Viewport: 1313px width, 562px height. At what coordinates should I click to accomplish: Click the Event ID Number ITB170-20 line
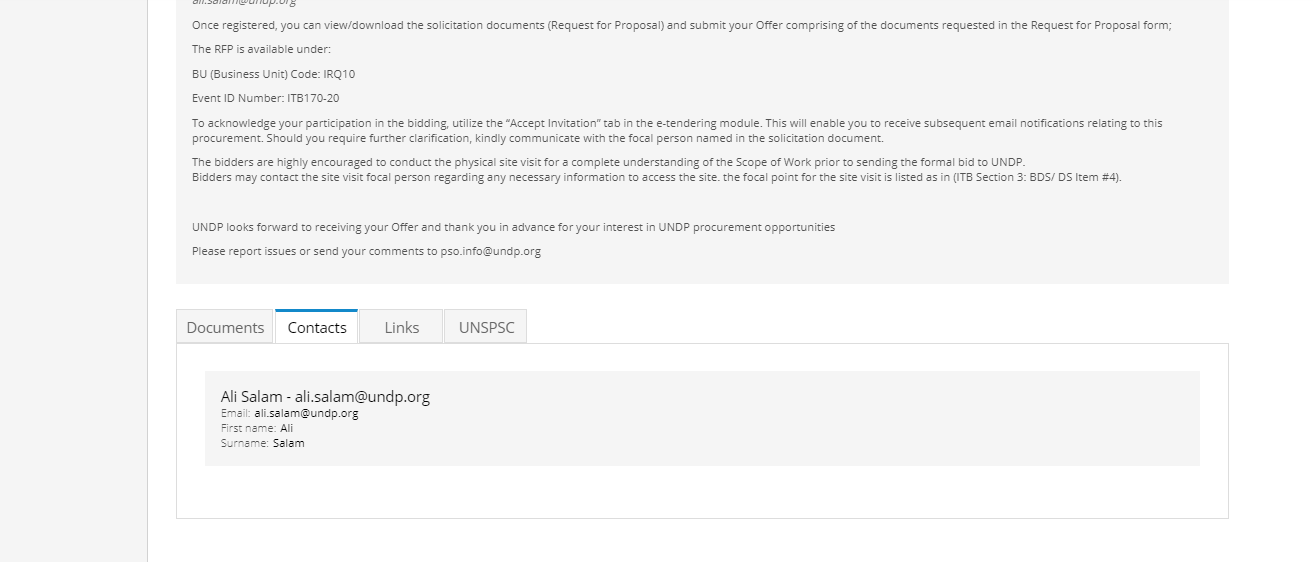(266, 98)
